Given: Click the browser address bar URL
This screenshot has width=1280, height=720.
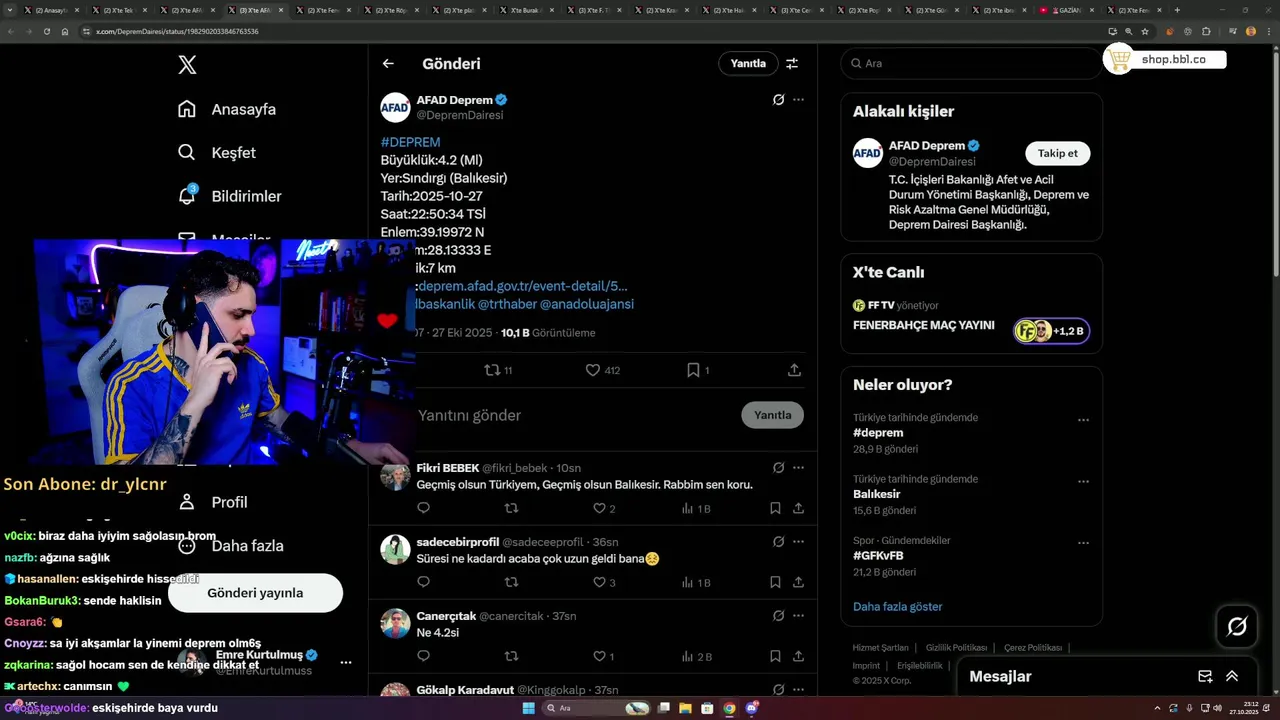Looking at the screenshot, I should [177, 31].
